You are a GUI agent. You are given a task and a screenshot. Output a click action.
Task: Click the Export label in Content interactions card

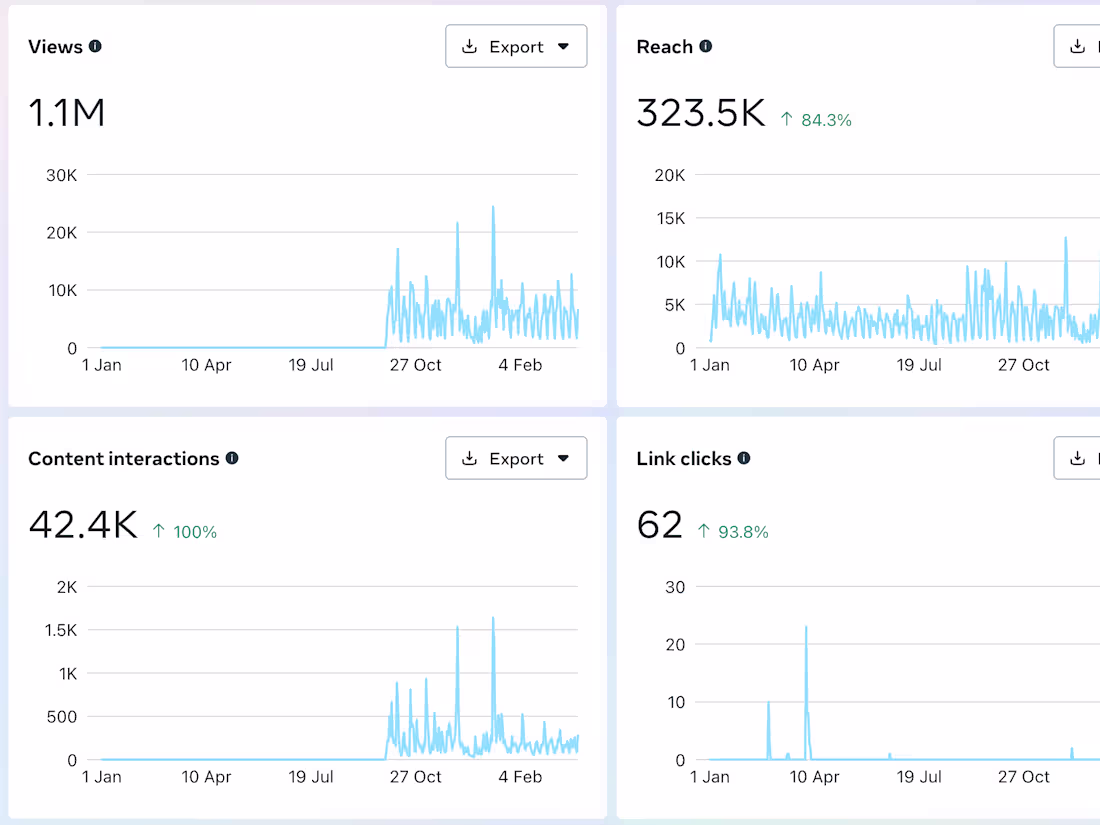(516, 459)
